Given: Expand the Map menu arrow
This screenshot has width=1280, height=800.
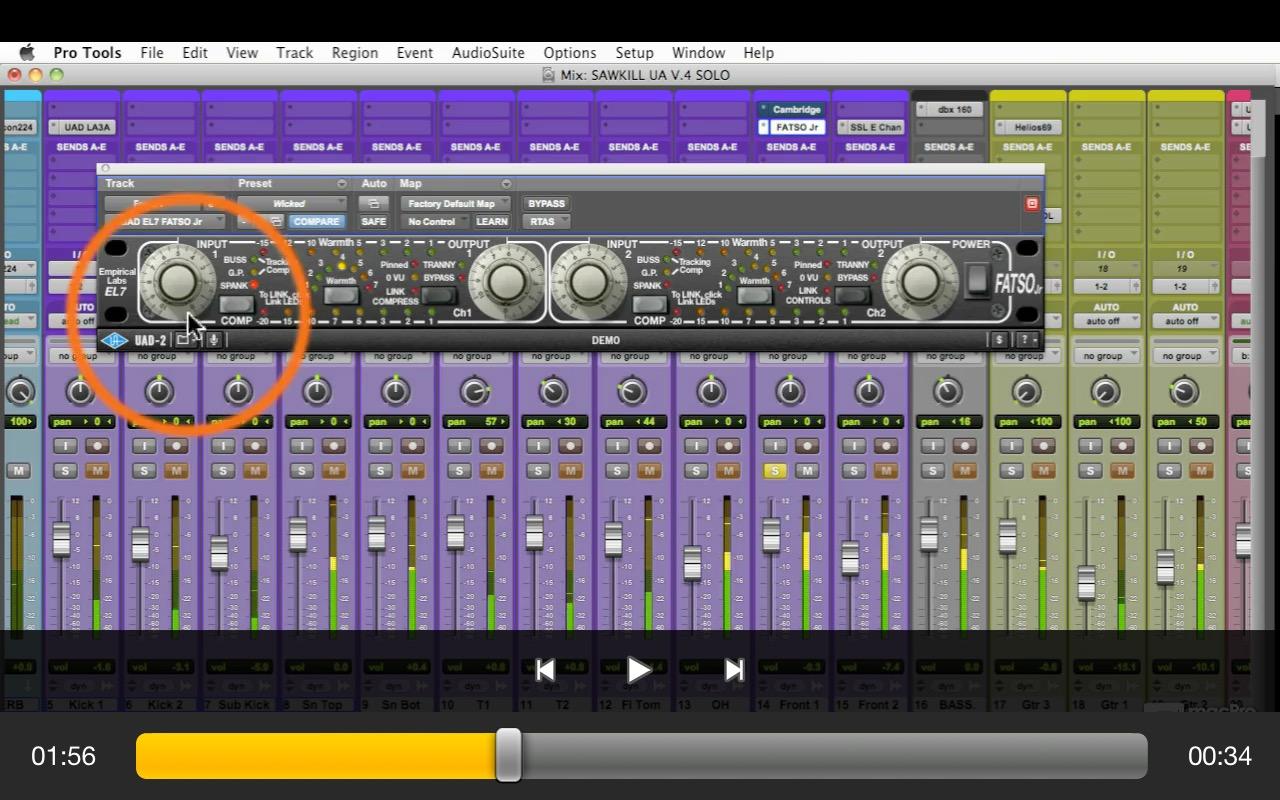Looking at the screenshot, I should click(506, 184).
